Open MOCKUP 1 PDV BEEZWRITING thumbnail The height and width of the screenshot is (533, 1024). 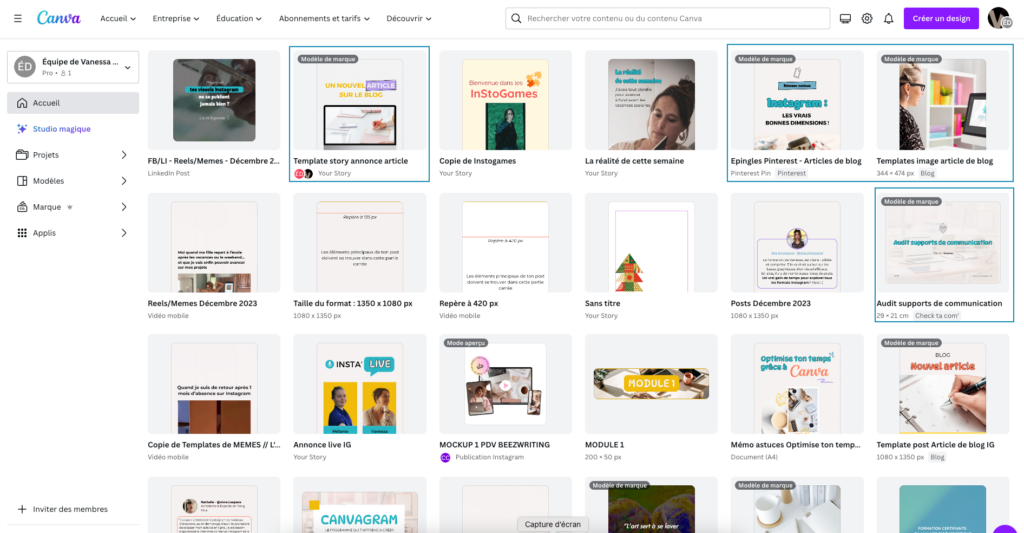505,385
